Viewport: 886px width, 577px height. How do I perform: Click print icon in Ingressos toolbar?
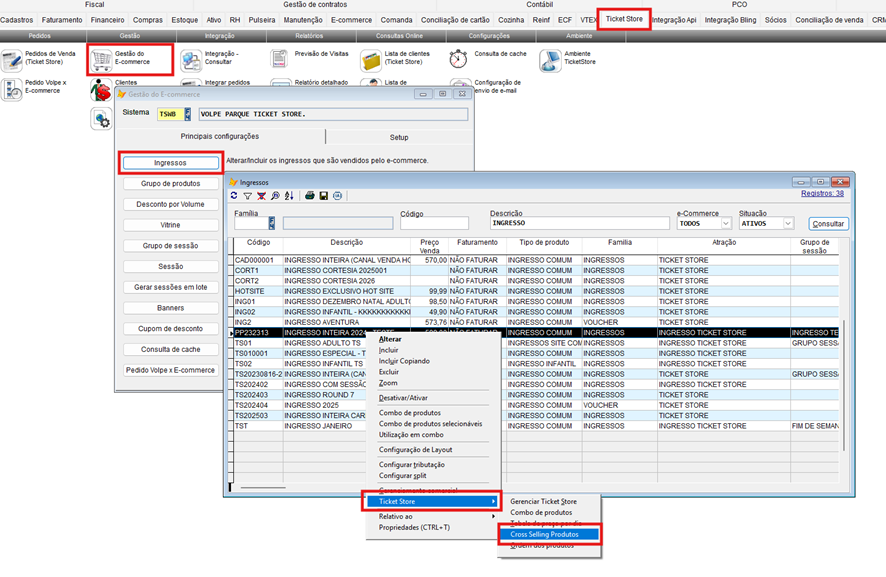click(x=310, y=196)
